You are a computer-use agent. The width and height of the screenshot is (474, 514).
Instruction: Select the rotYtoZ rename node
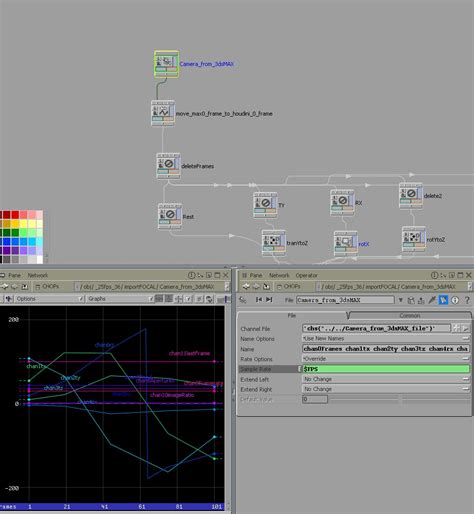414,239
